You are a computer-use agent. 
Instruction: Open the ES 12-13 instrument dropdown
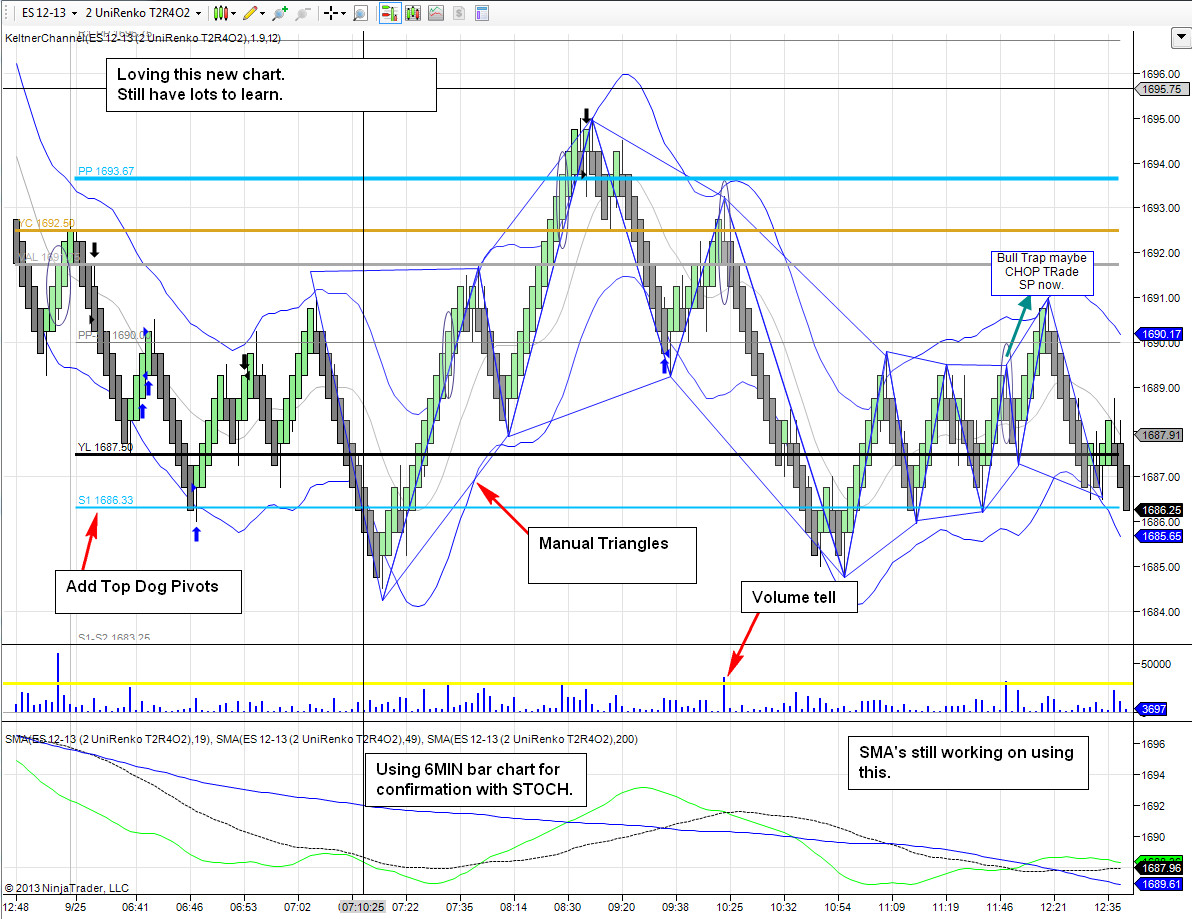click(49, 13)
